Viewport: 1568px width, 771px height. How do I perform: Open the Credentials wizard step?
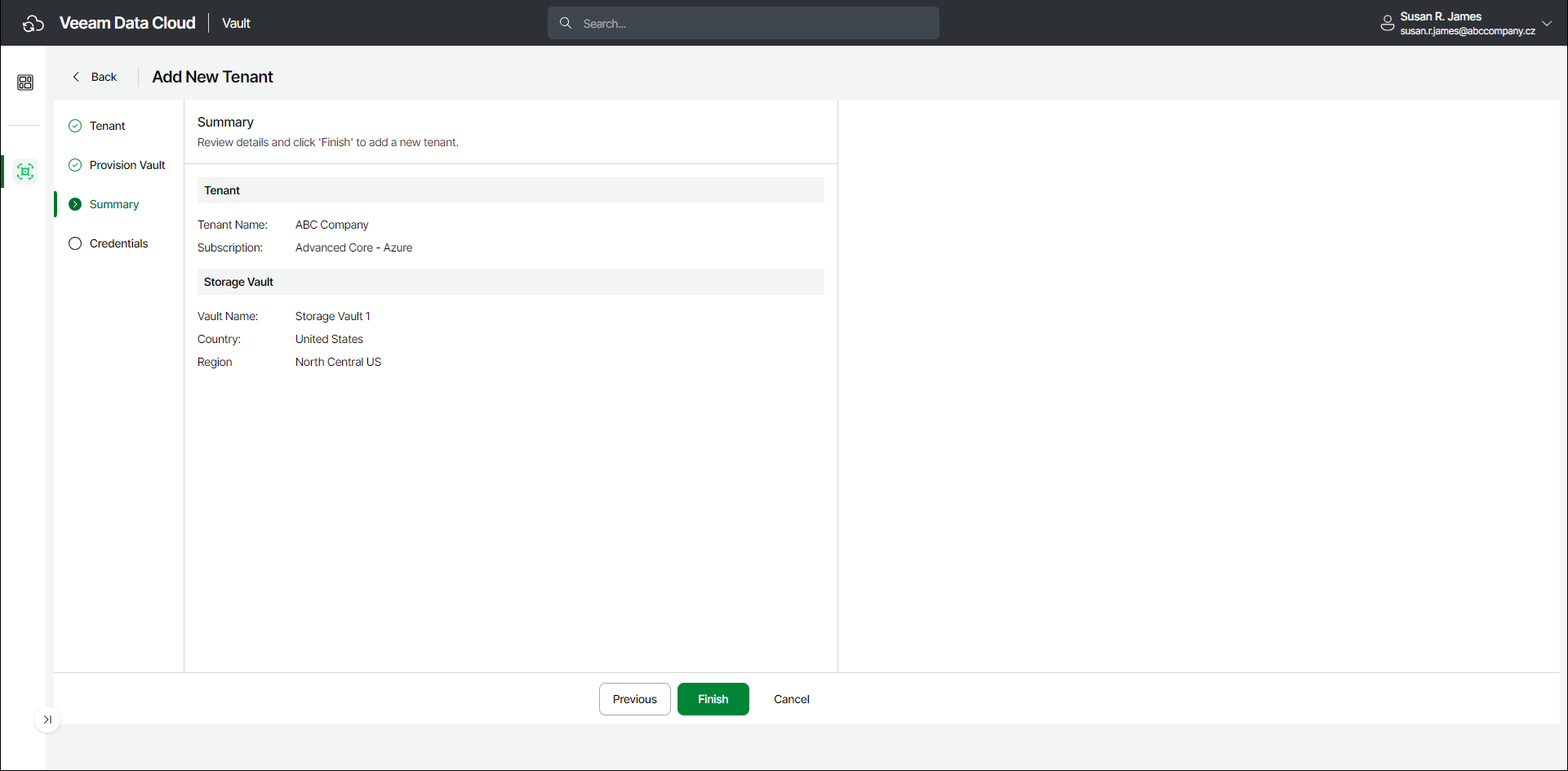click(118, 243)
